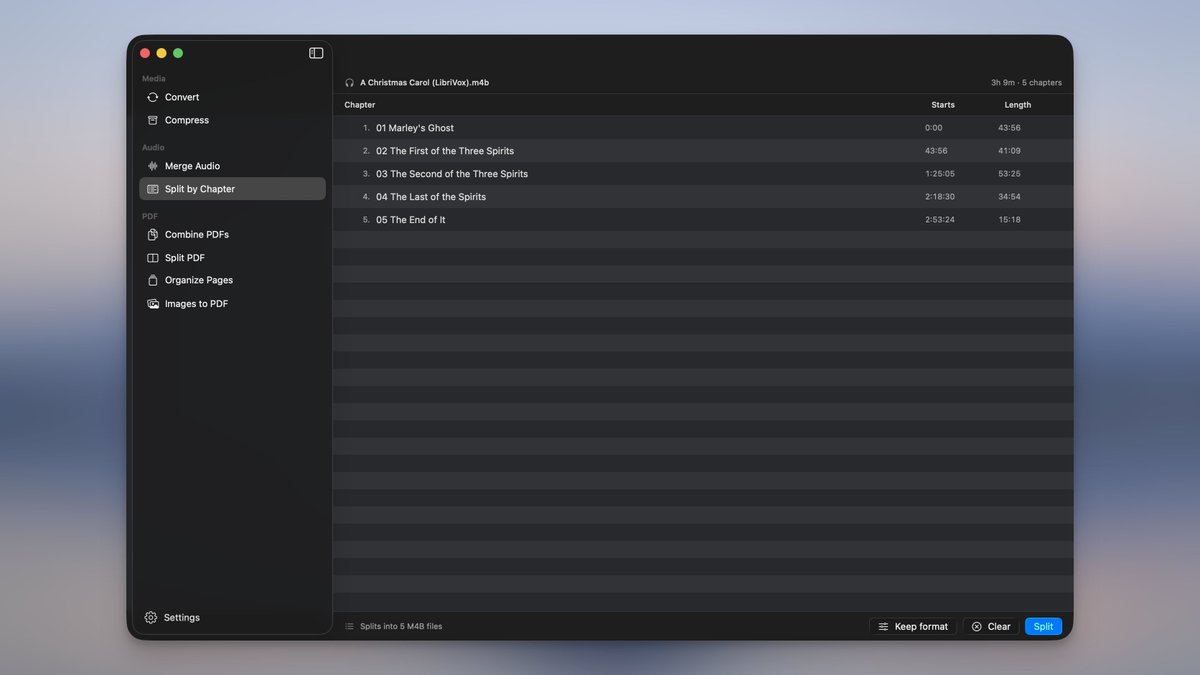1200x675 pixels.
Task: Click the 53:25 length value
Action: pos(1009,174)
